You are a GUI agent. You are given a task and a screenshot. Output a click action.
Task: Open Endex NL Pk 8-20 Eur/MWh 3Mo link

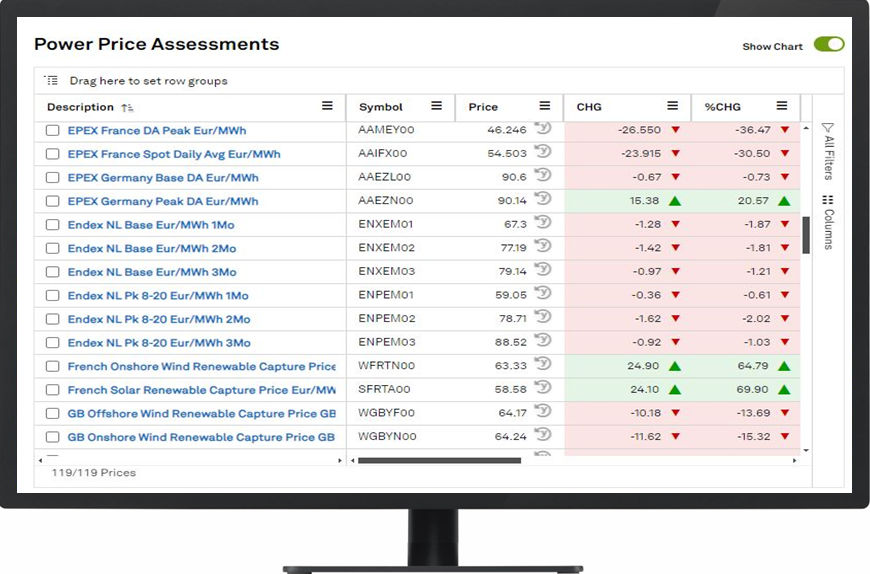158,343
